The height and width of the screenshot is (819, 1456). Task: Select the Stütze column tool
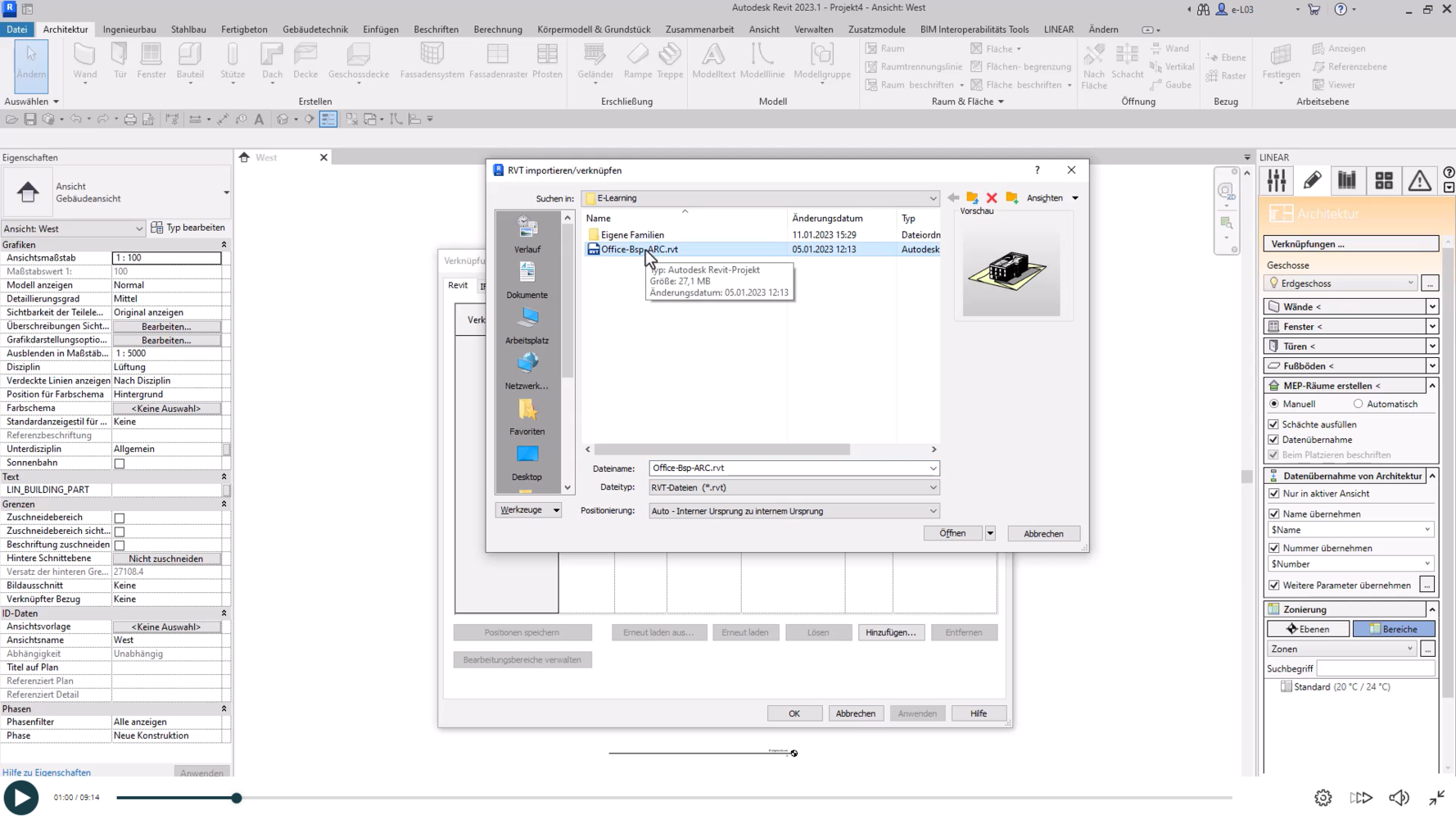pyautogui.click(x=233, y=62)
